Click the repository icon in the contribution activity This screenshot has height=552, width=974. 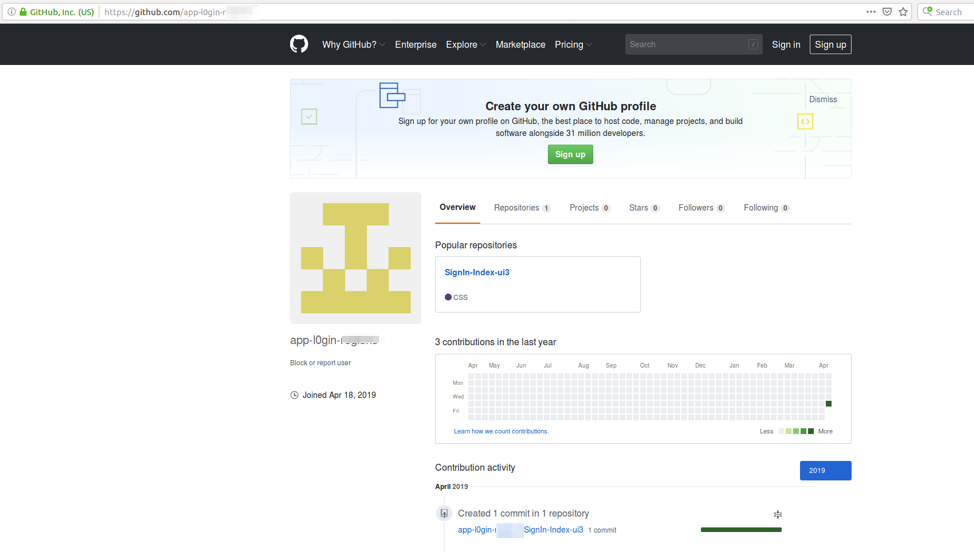point(444,514)
